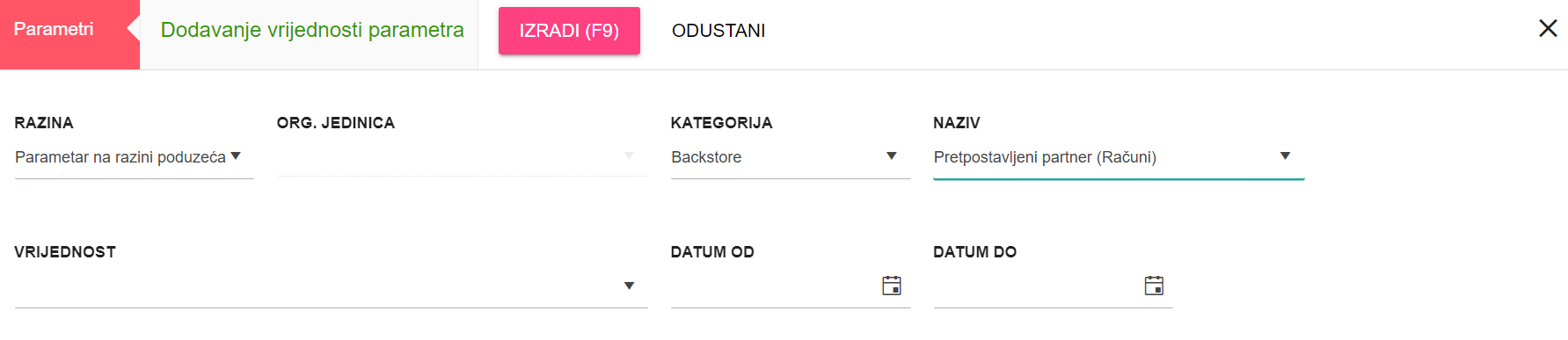This screenshot has width=1568, height=340.
Task: Open the disabled Org. jedinica dropdown arrow
Action: [629, 156]
